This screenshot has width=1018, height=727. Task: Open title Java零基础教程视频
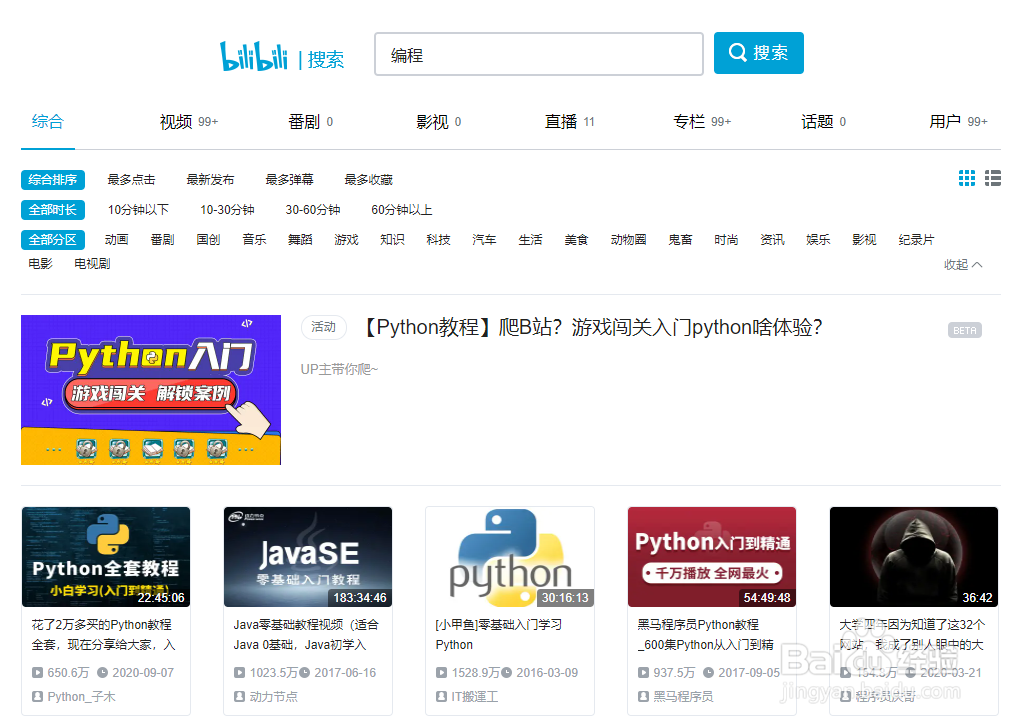[306, 634]
